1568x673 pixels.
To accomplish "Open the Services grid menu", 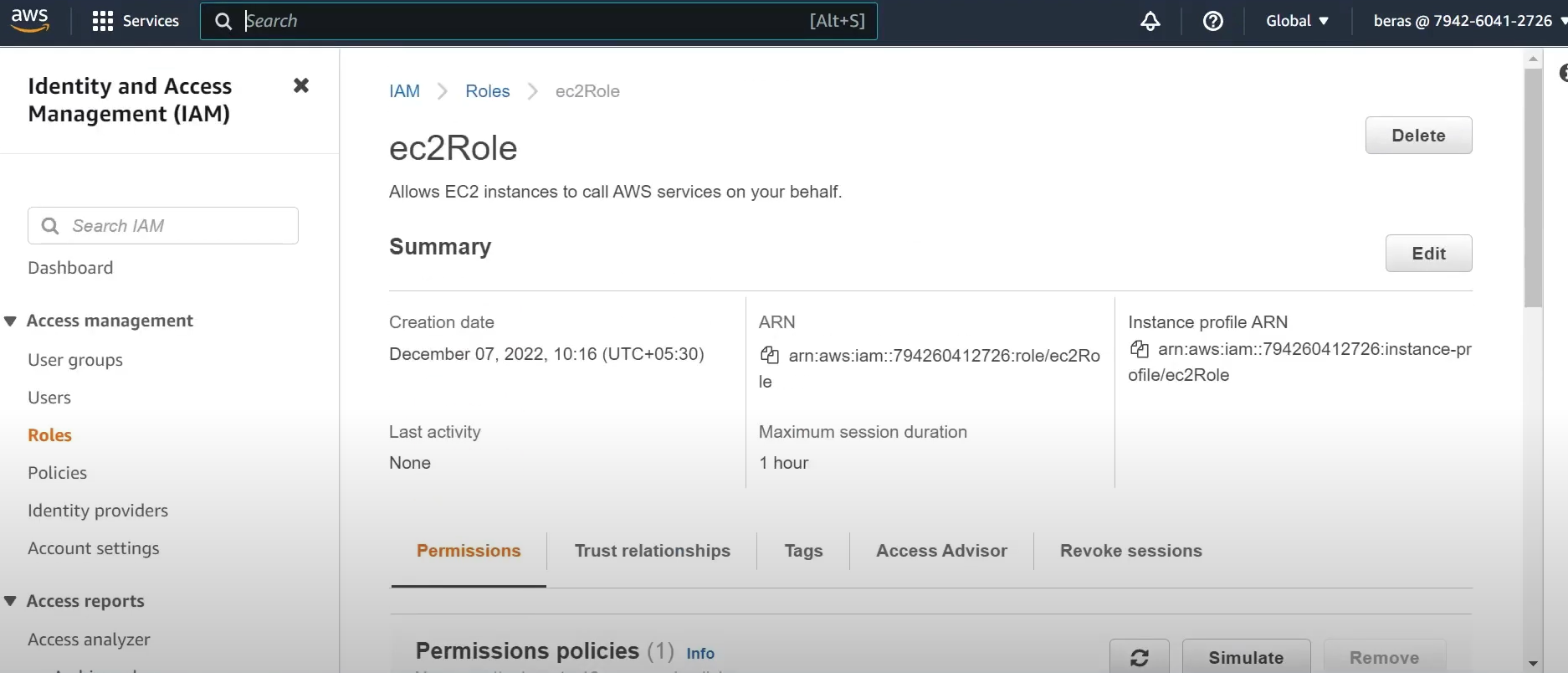I will pos(136,21).
